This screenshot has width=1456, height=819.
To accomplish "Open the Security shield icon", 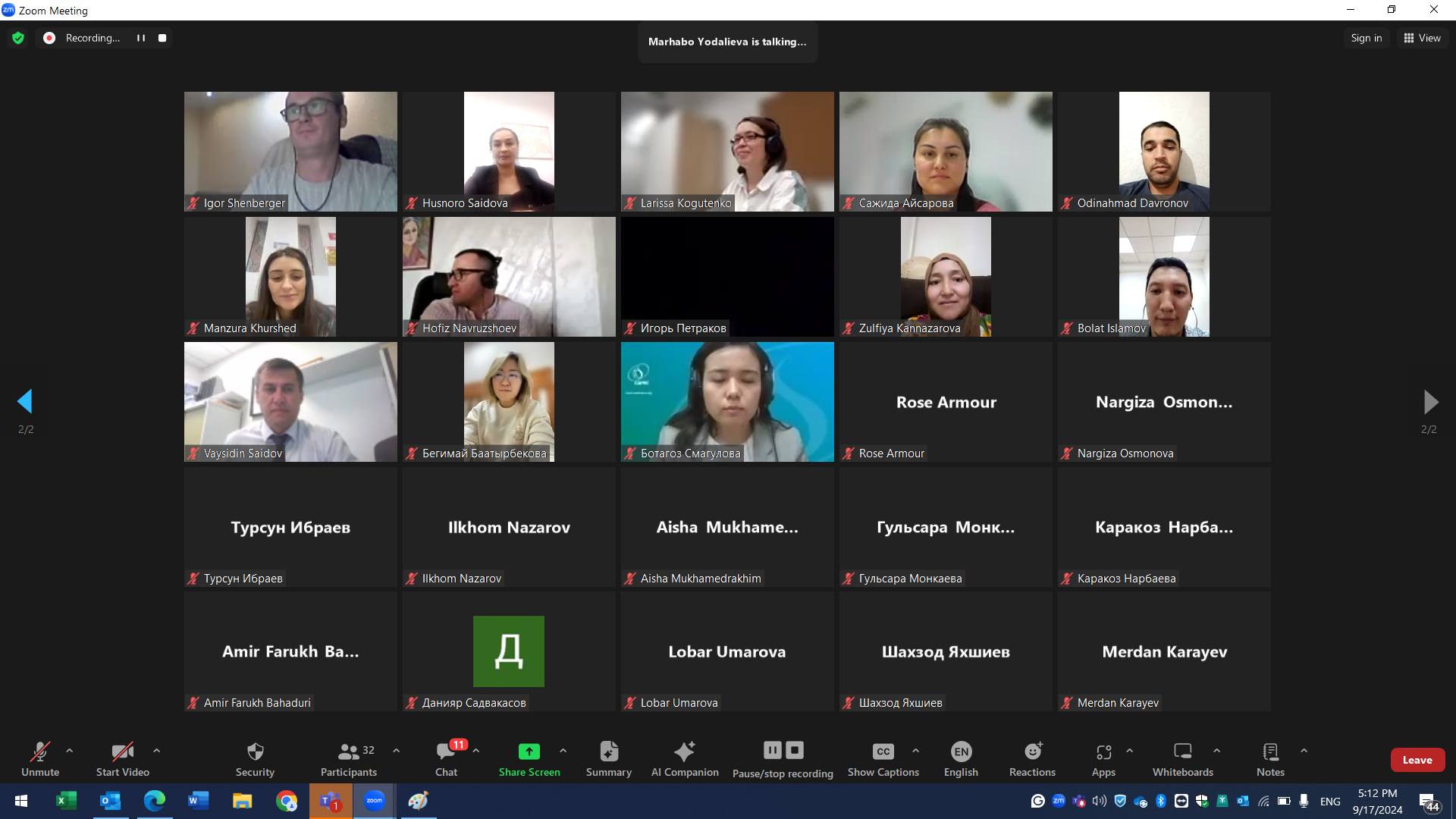I will tap(255, 752).
